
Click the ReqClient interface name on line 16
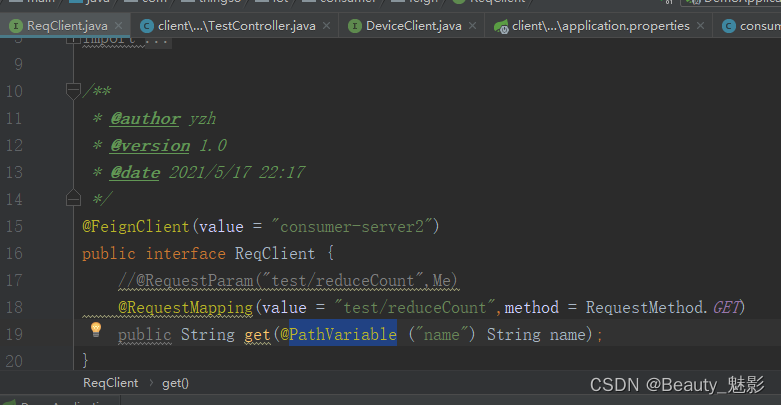point(275,254)
